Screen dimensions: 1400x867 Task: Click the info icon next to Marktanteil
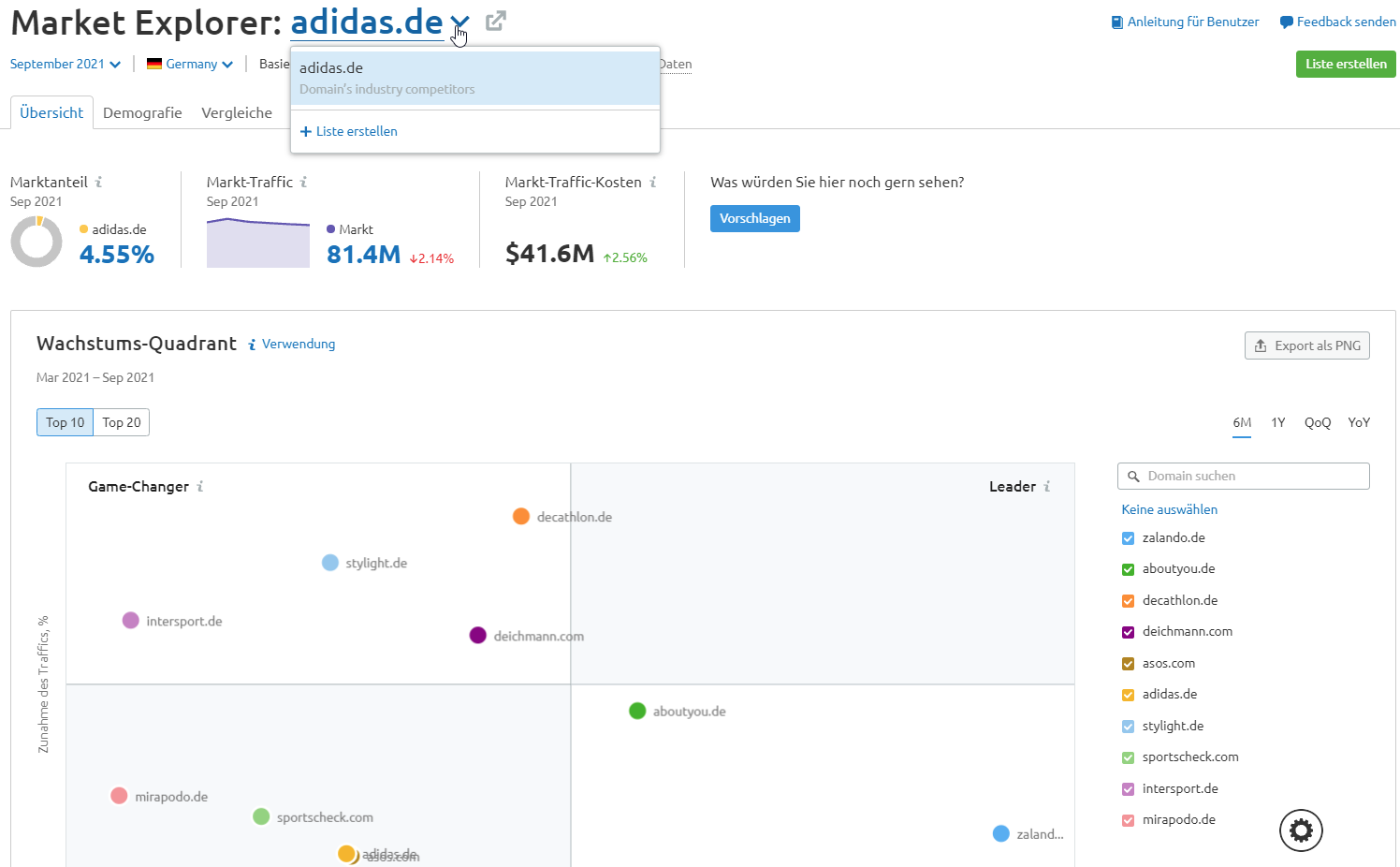(x=97, y=182)
